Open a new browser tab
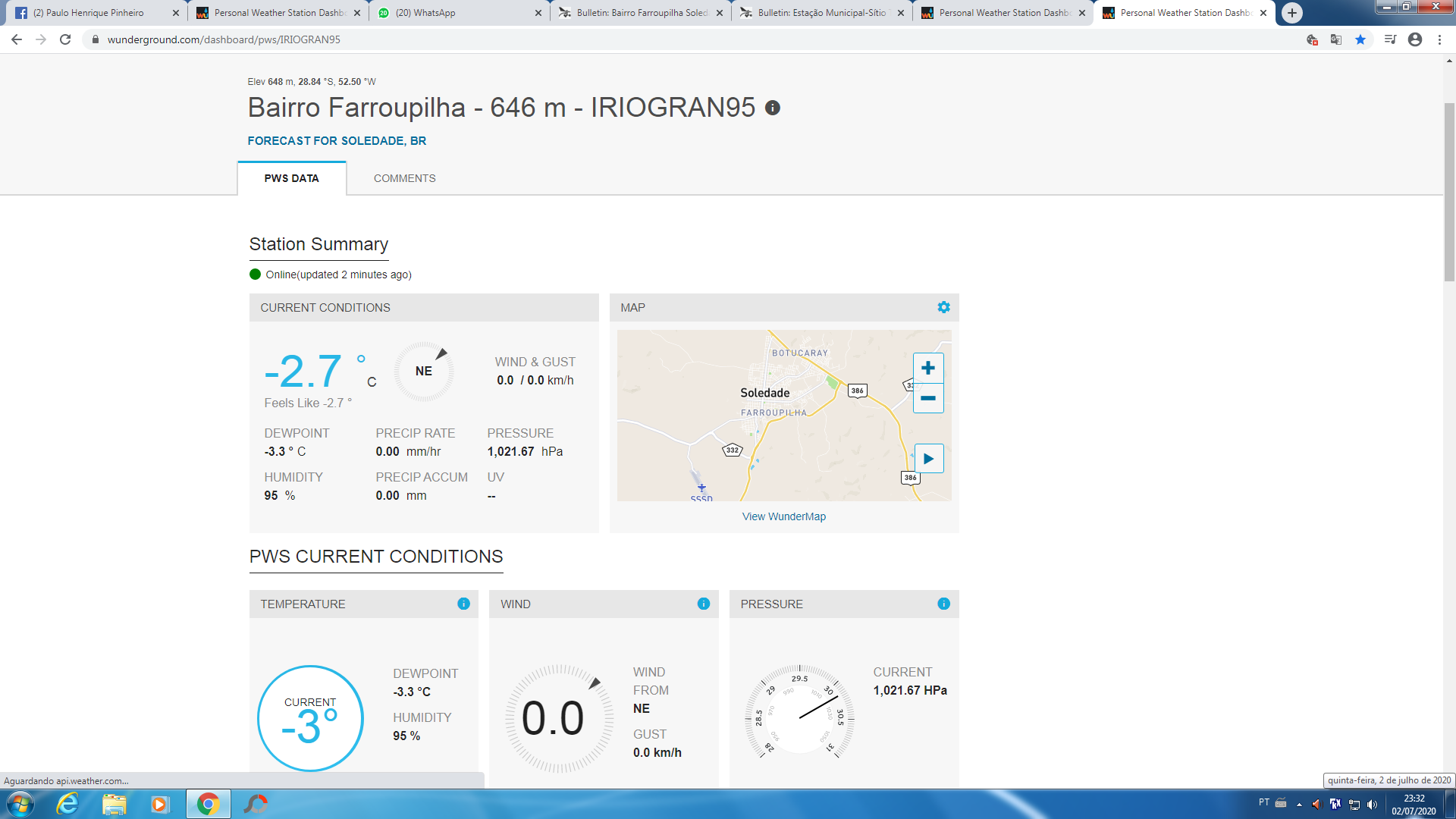The image size is (1456, 819). point(1292,13)
